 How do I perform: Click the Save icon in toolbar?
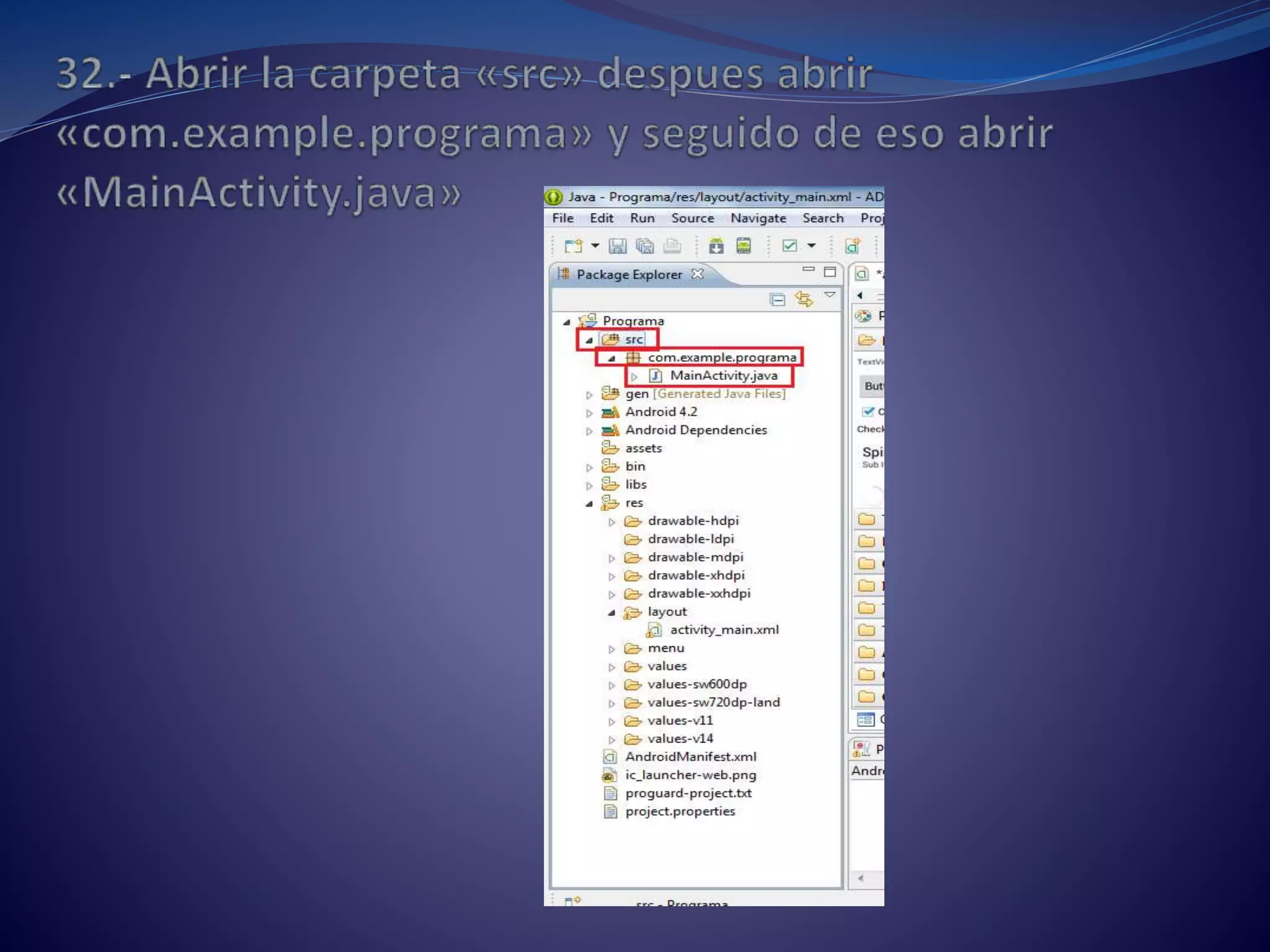pyautogui.click(x=617, y=246)
